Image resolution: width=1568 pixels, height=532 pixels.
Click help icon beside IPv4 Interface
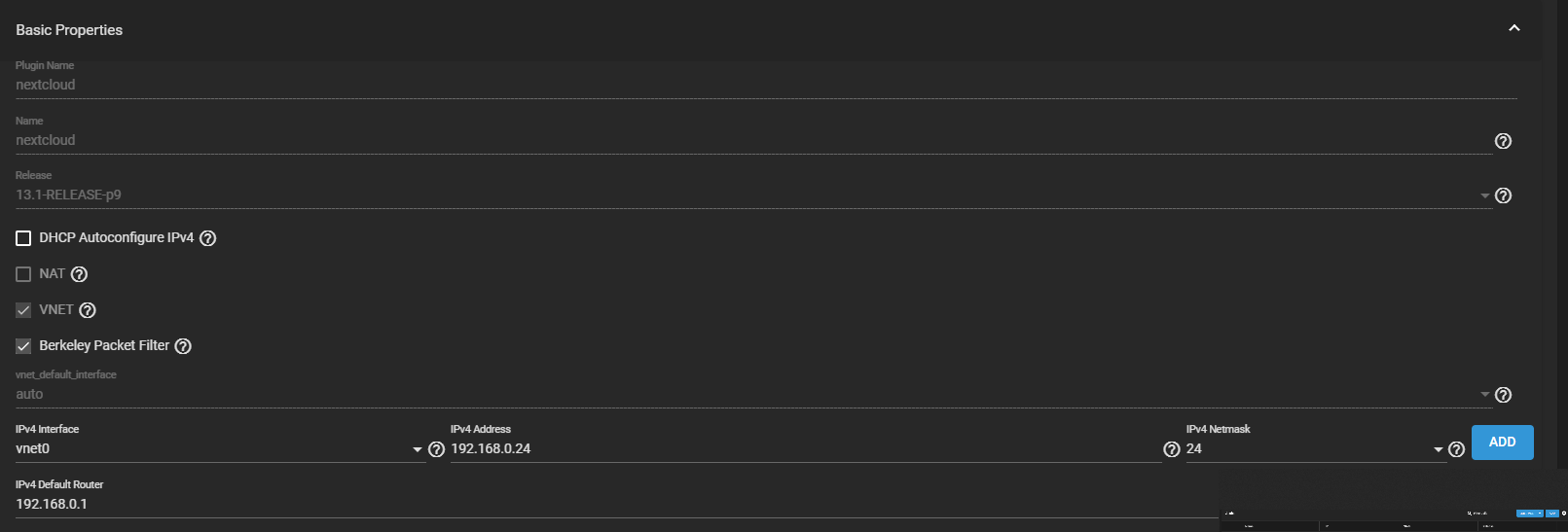pyautogui.click(x=437, y=449)
